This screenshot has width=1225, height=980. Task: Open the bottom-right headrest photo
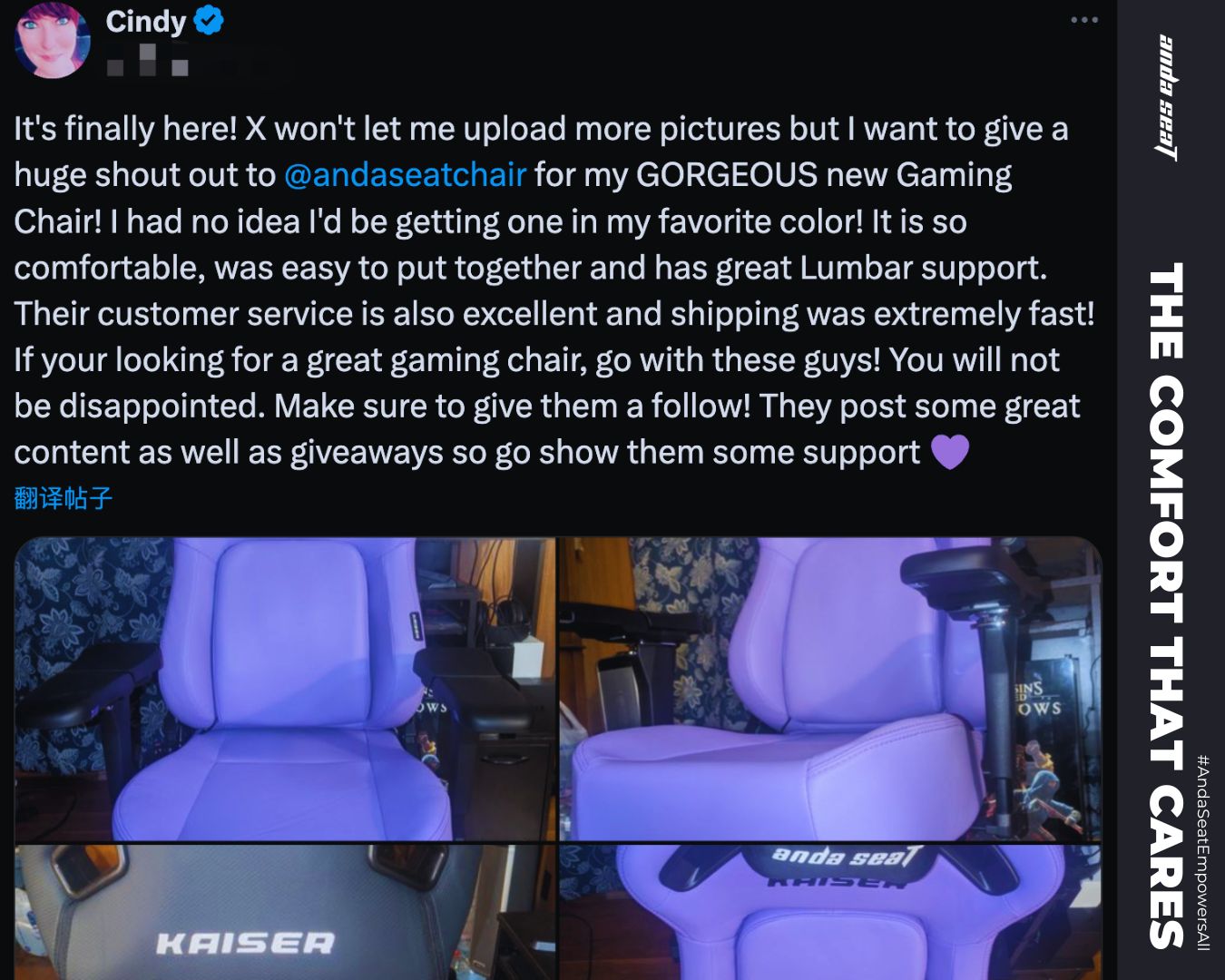[x=830, y=912]
